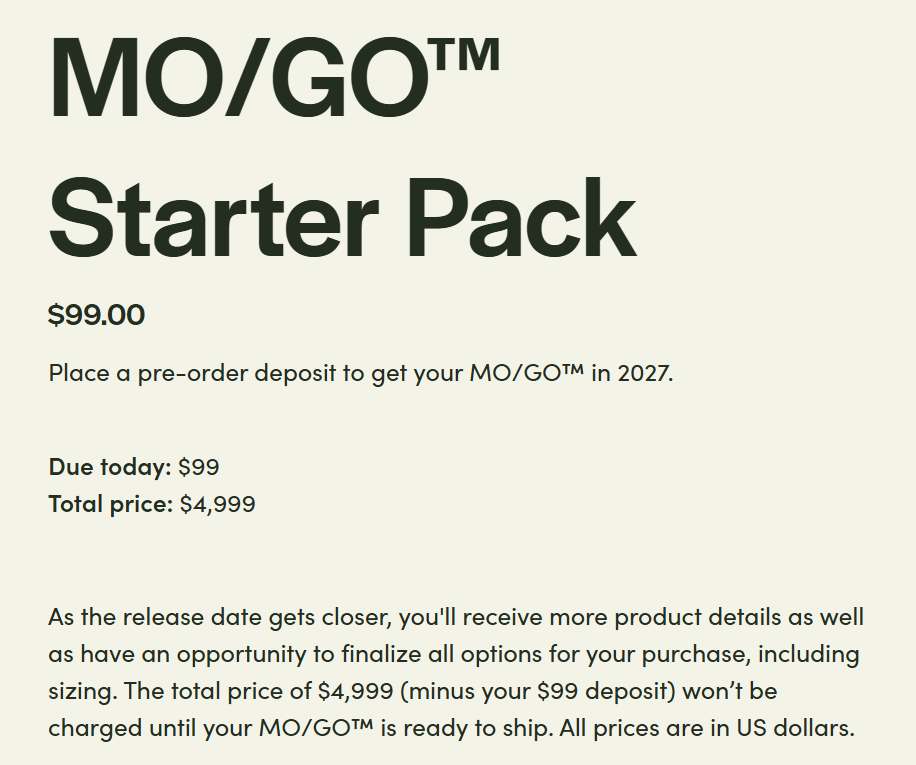Click the $99 amount after Due today

tap(199, 466)
